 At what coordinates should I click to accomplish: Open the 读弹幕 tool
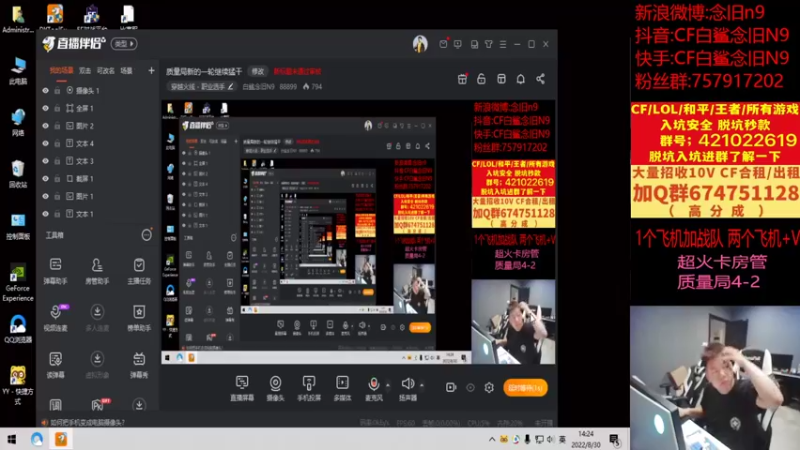click(x=55, y=364)
